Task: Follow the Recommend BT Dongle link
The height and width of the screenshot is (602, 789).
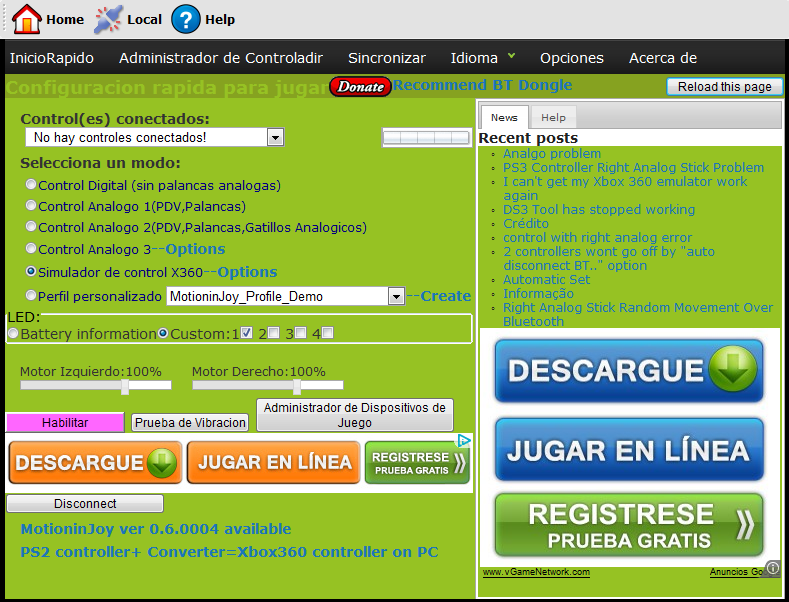Action: coord(482,85)
